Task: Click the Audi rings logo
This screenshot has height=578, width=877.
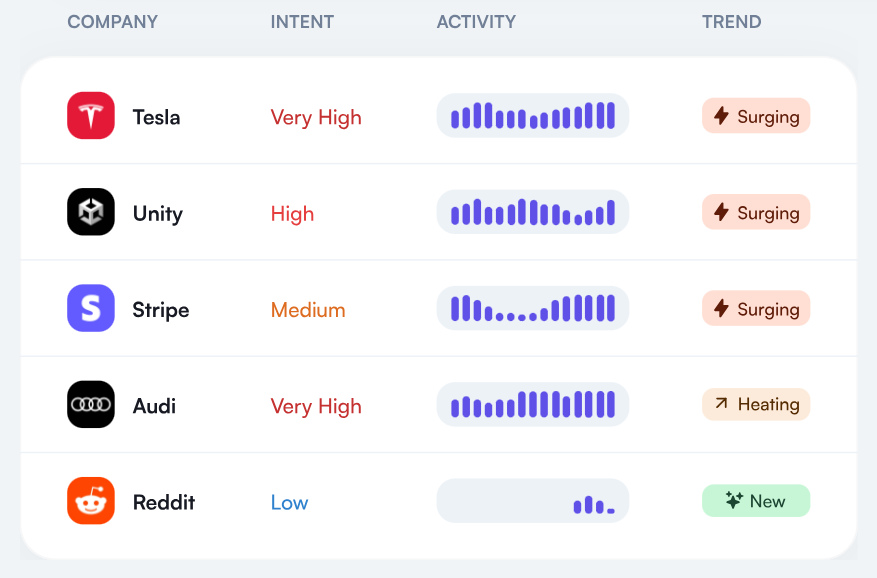Action: [91, 404]
